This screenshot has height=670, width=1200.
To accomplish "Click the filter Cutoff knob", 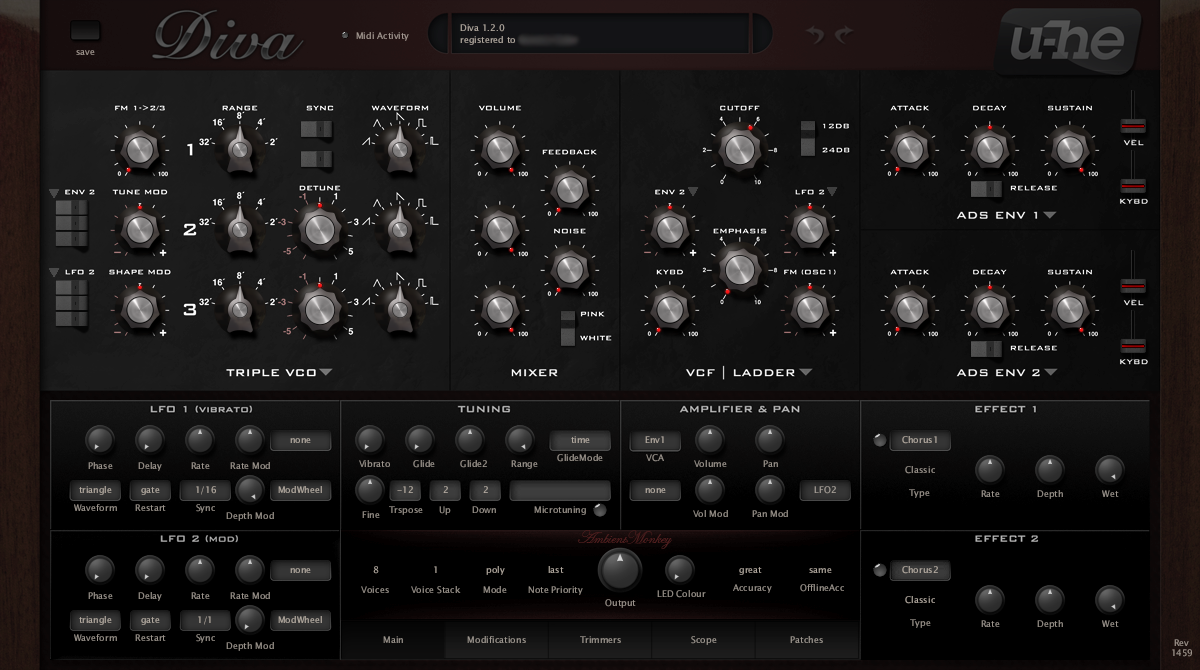I will 738,149.
